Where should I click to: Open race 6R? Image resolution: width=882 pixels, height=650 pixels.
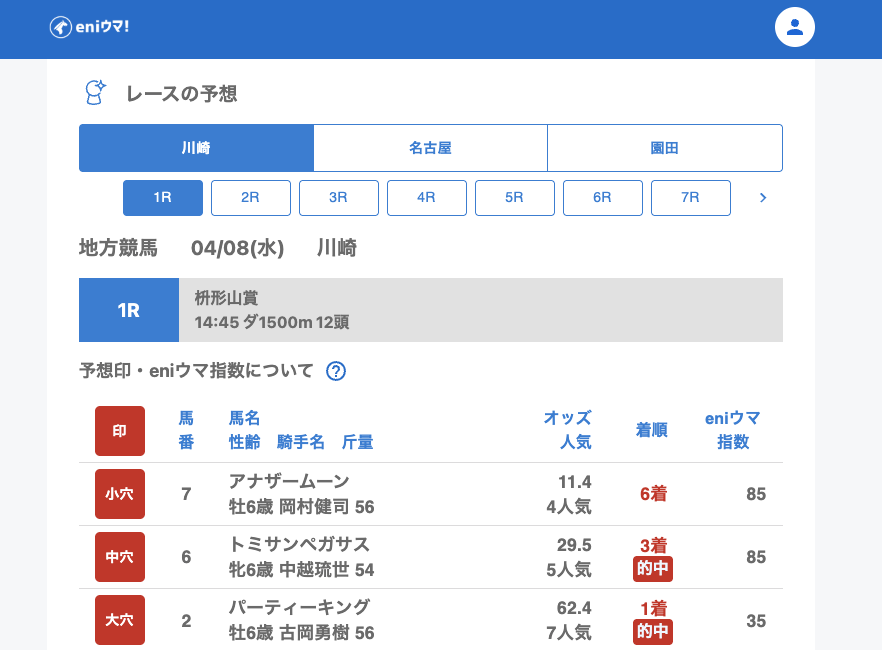tap(603, 198)
